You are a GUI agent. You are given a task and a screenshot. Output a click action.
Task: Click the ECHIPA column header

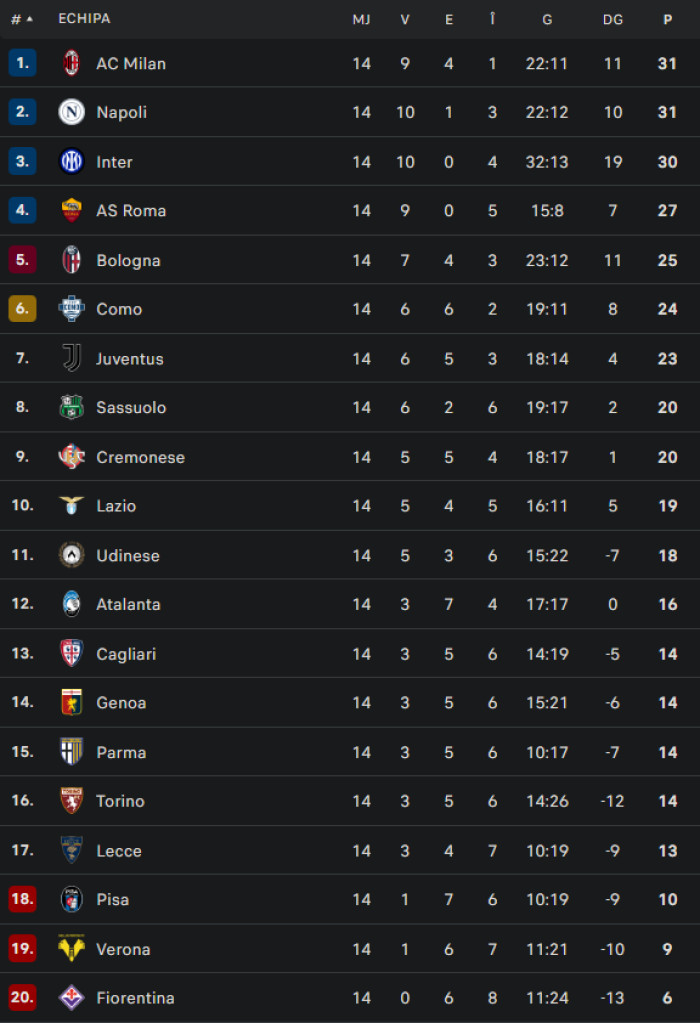(84, 19)
